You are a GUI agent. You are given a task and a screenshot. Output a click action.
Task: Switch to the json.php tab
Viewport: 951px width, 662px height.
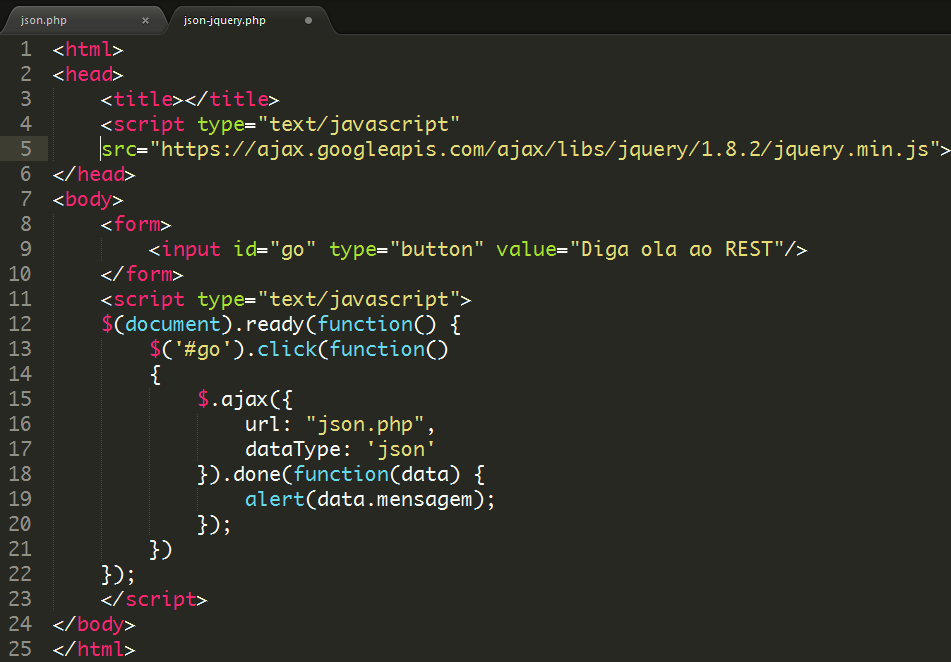click(45, 19)
